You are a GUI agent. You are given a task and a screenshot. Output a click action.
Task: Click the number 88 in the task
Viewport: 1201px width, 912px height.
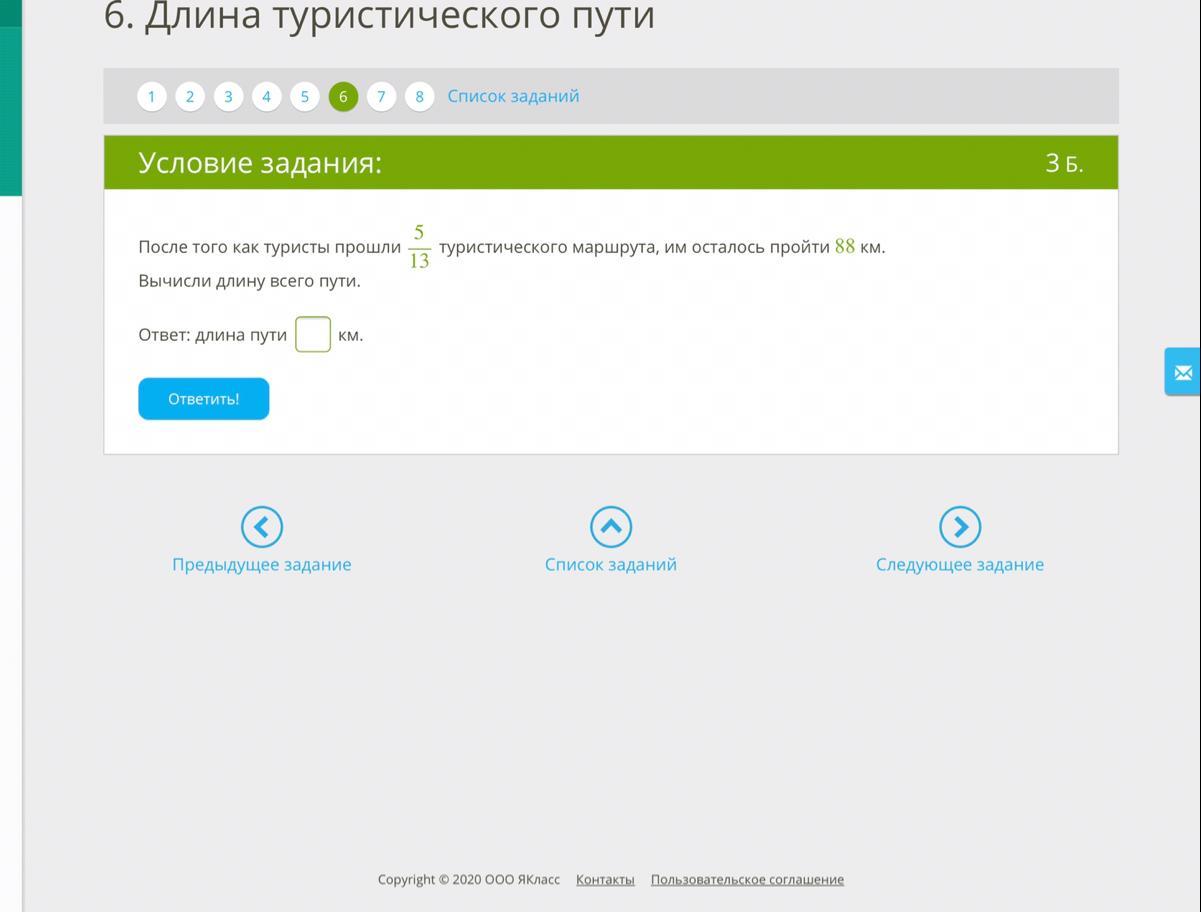tap(845, 246)
